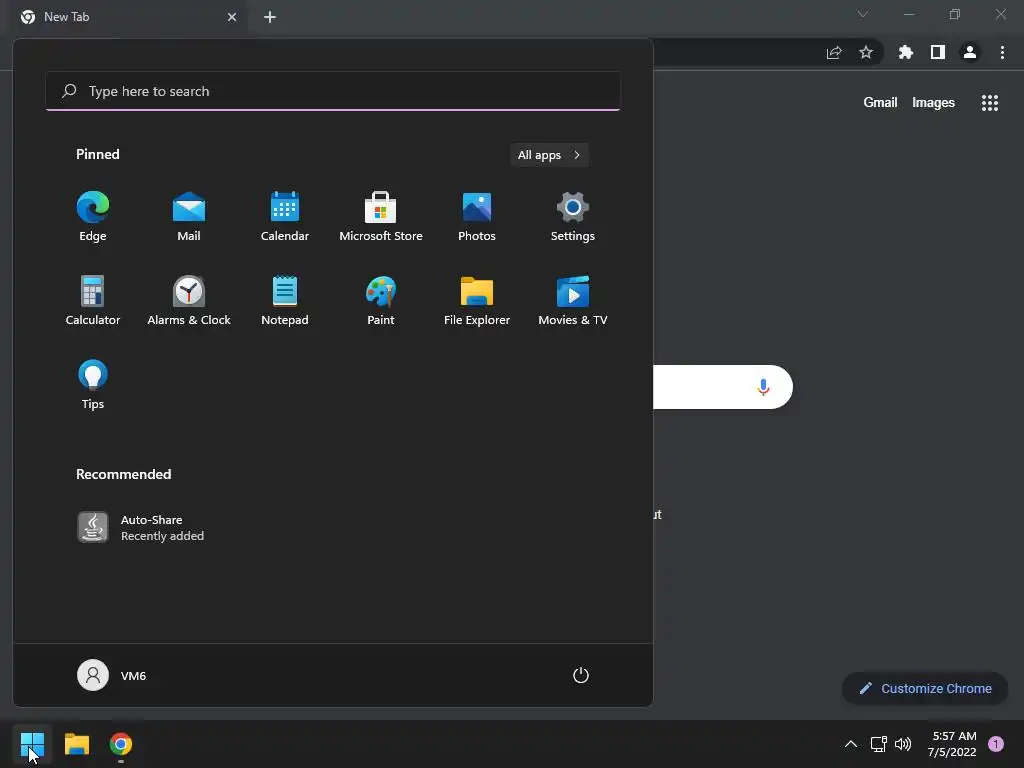Toggle Chrome's side panel

pyautogui.click(x=938, y=52)
